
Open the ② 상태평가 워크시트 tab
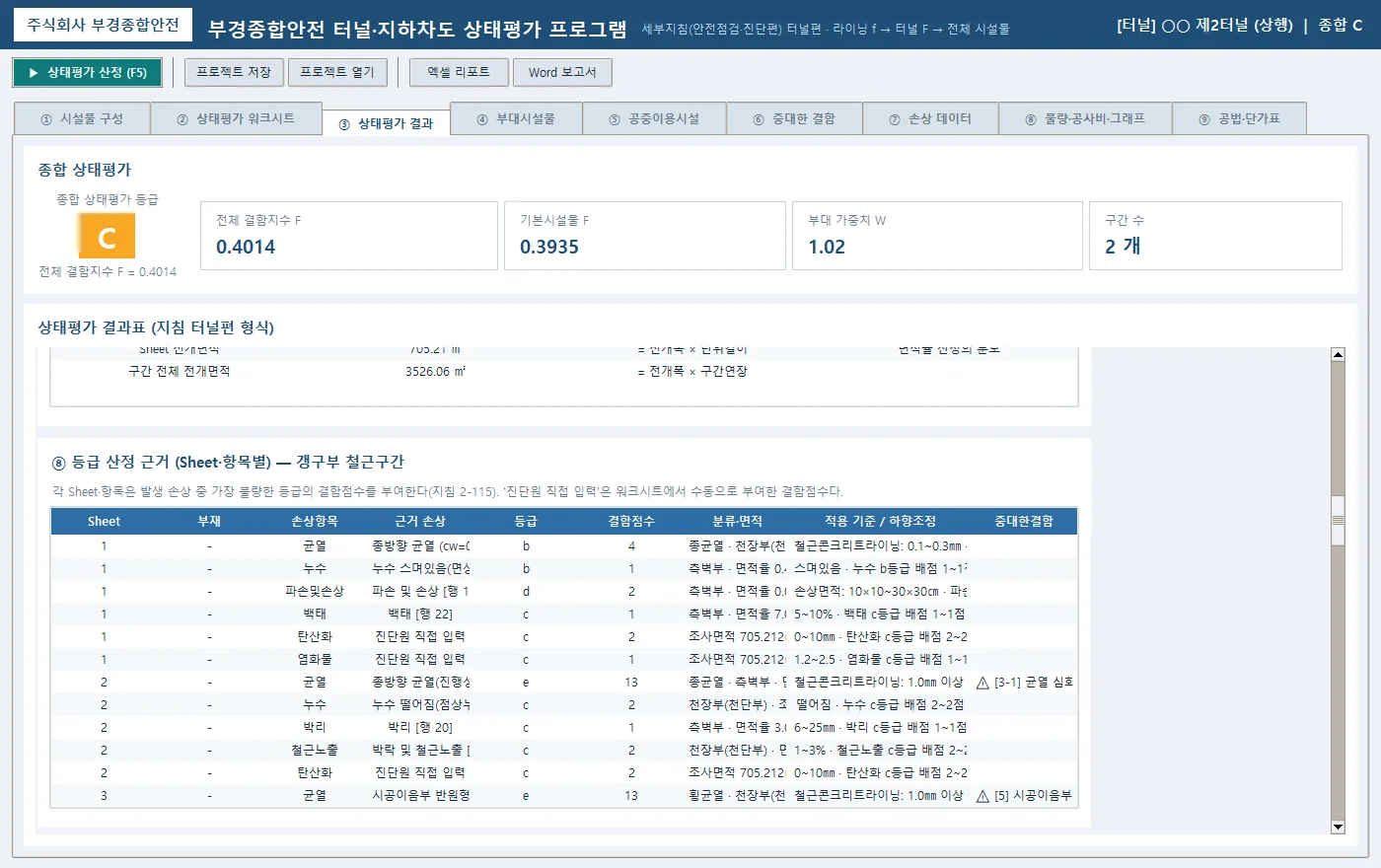236,118
